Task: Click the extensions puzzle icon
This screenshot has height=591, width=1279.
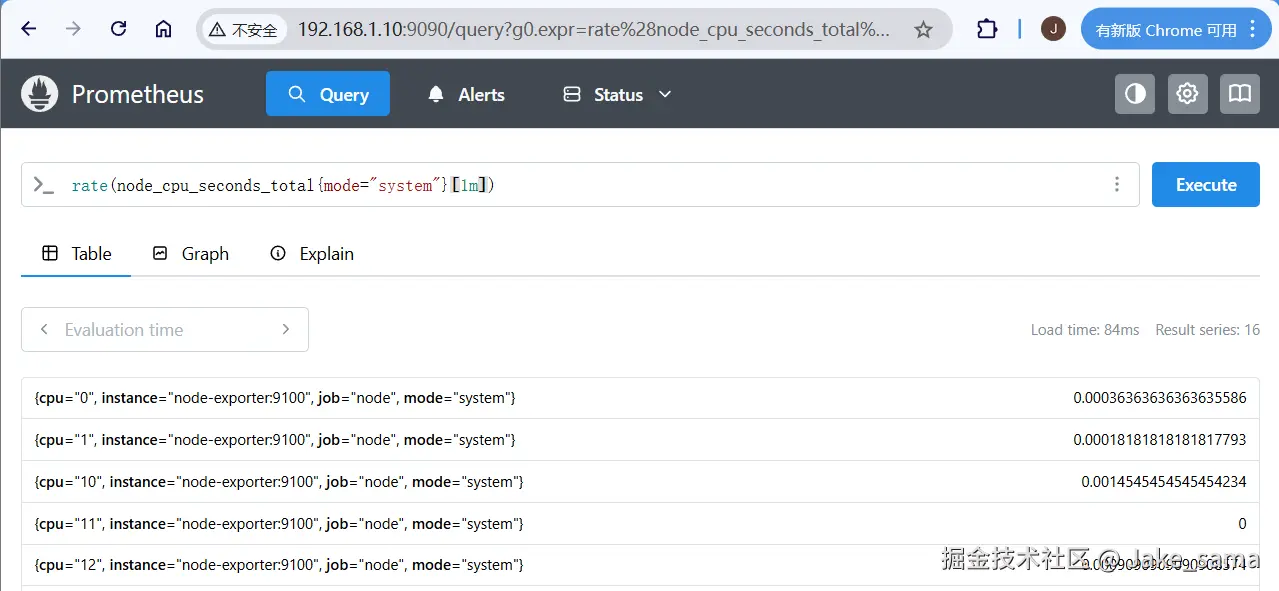Action: click(986, 28)
